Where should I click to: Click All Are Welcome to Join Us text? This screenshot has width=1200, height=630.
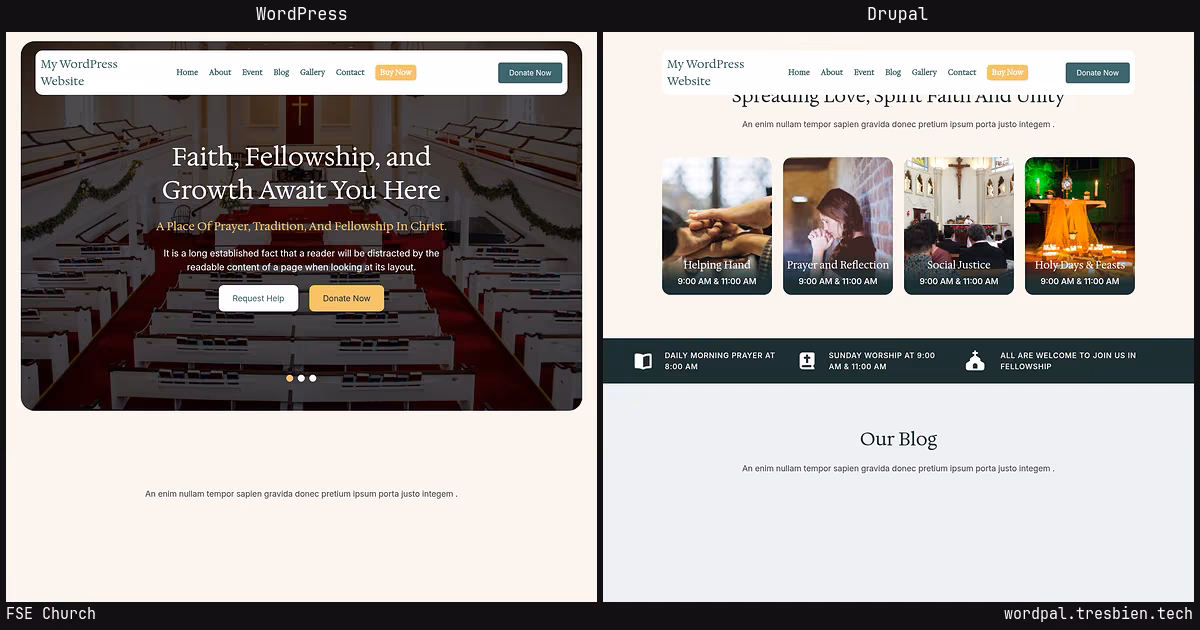point(1068,361)
